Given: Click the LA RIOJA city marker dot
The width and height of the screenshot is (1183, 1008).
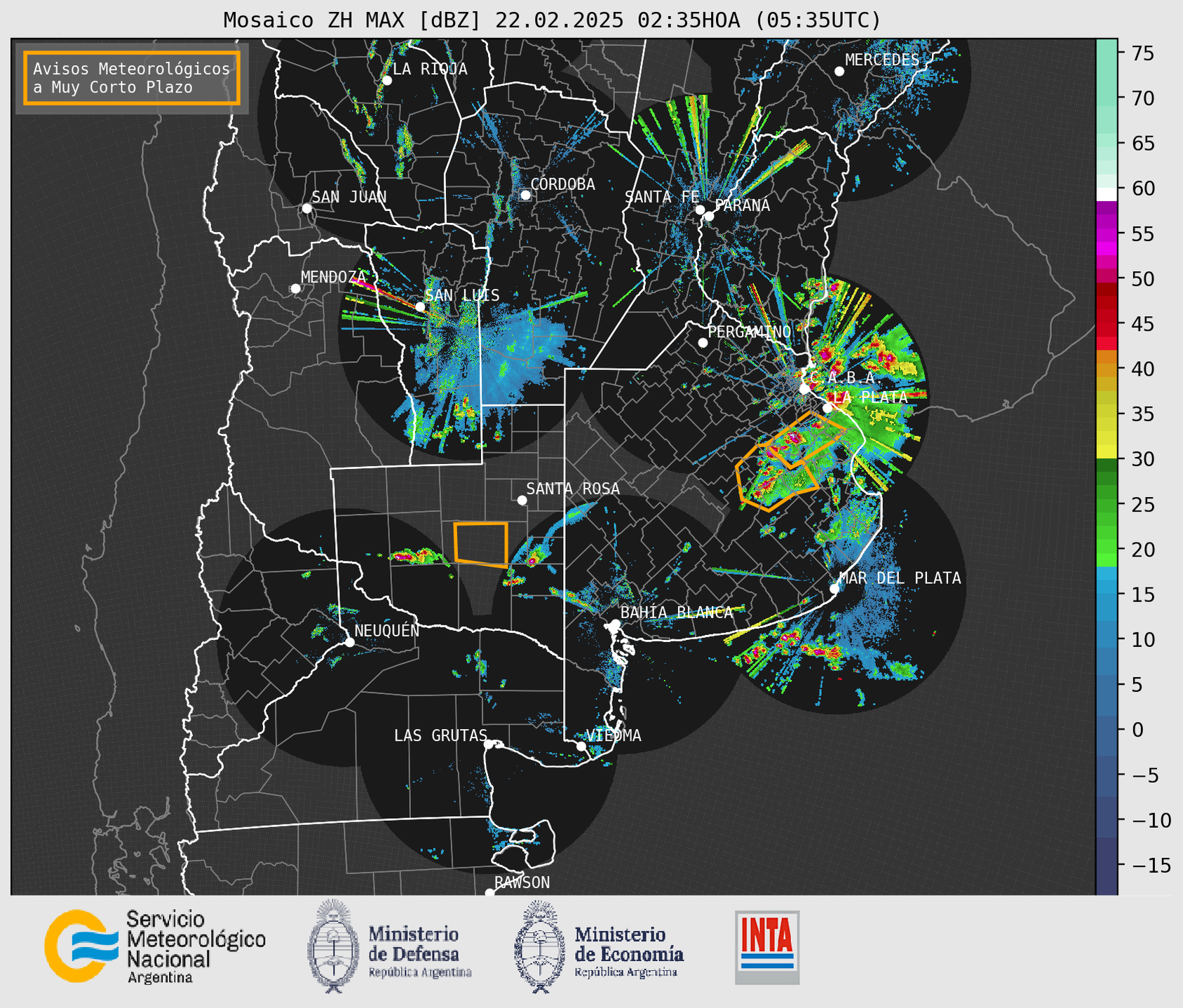Looking at the screenshot, I should point(387,81).
